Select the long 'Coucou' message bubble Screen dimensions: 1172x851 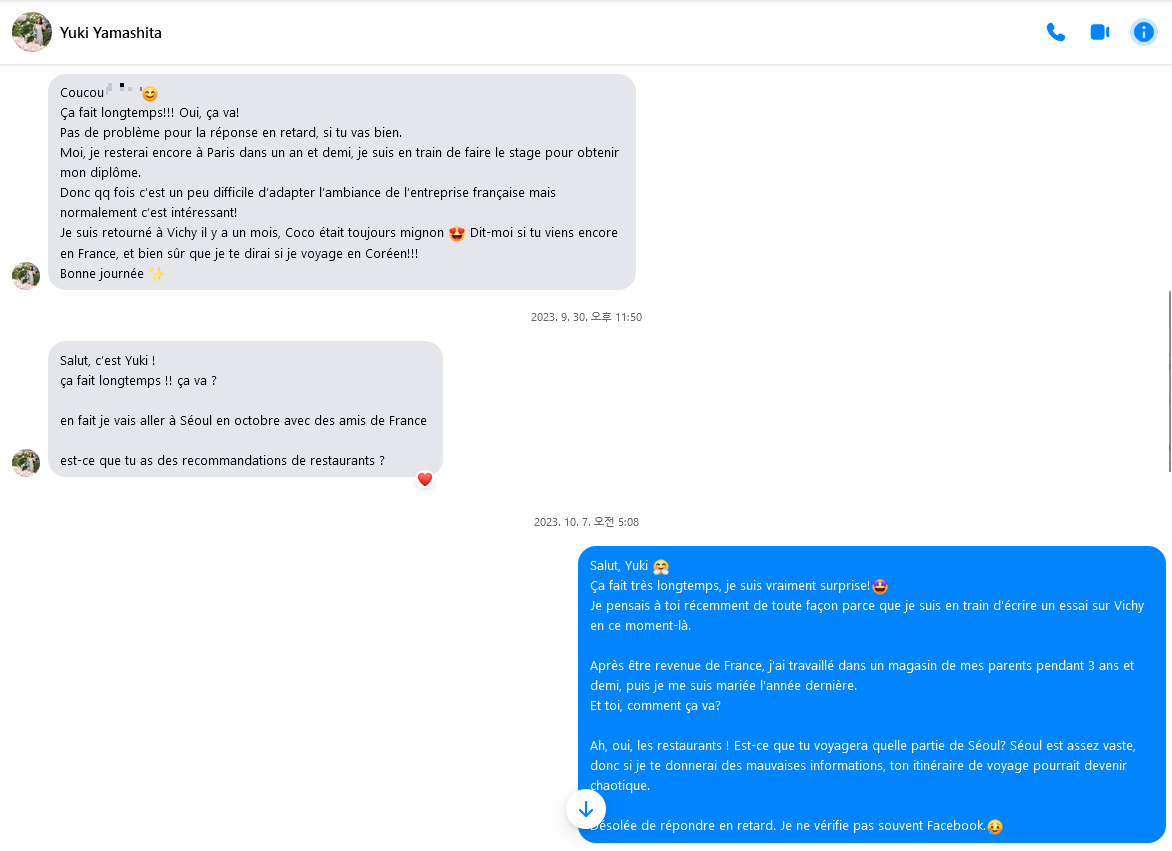pyautogui.click(x=342, y=182)
